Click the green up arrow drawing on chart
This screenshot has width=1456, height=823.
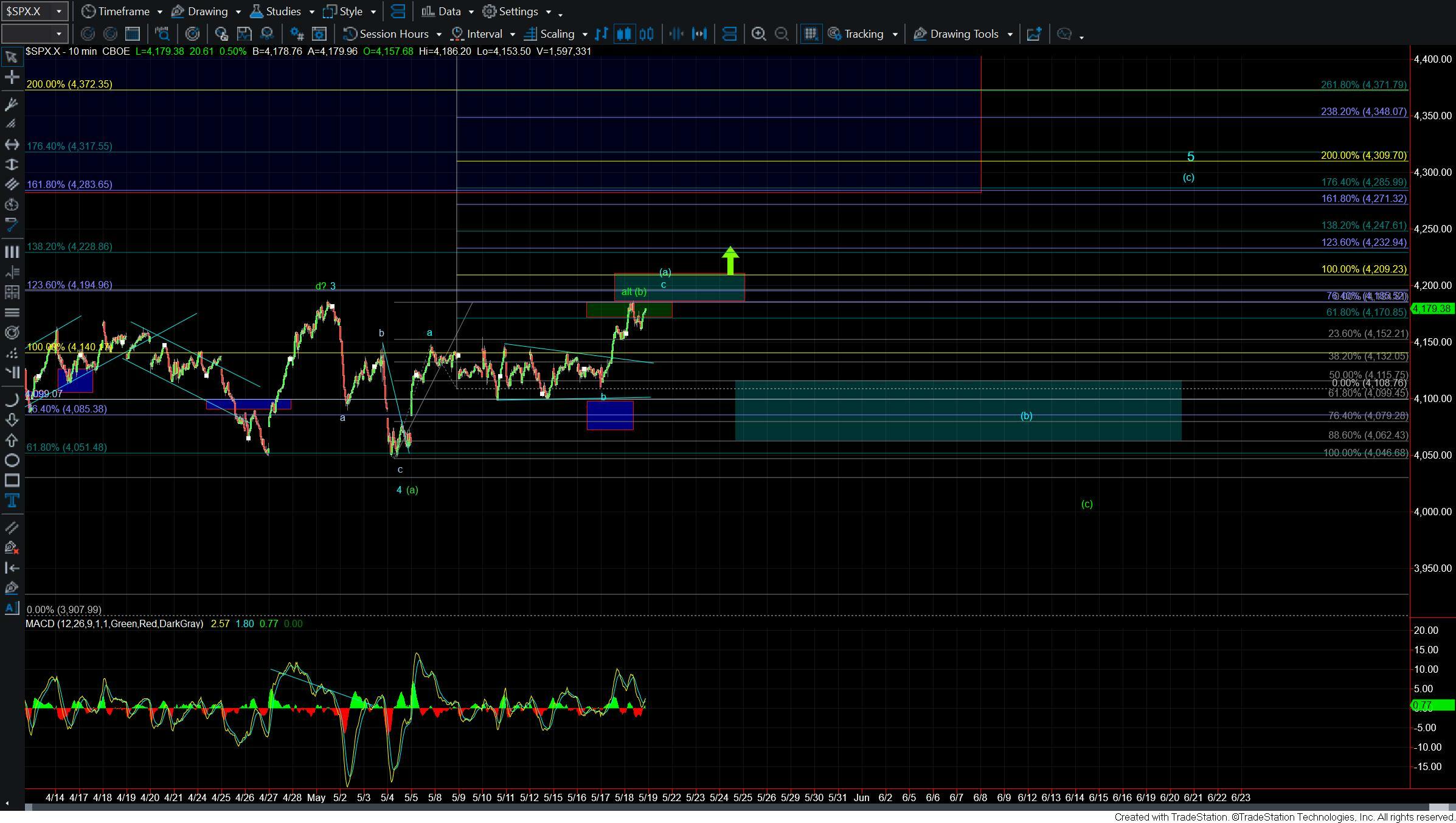point(730,260)
